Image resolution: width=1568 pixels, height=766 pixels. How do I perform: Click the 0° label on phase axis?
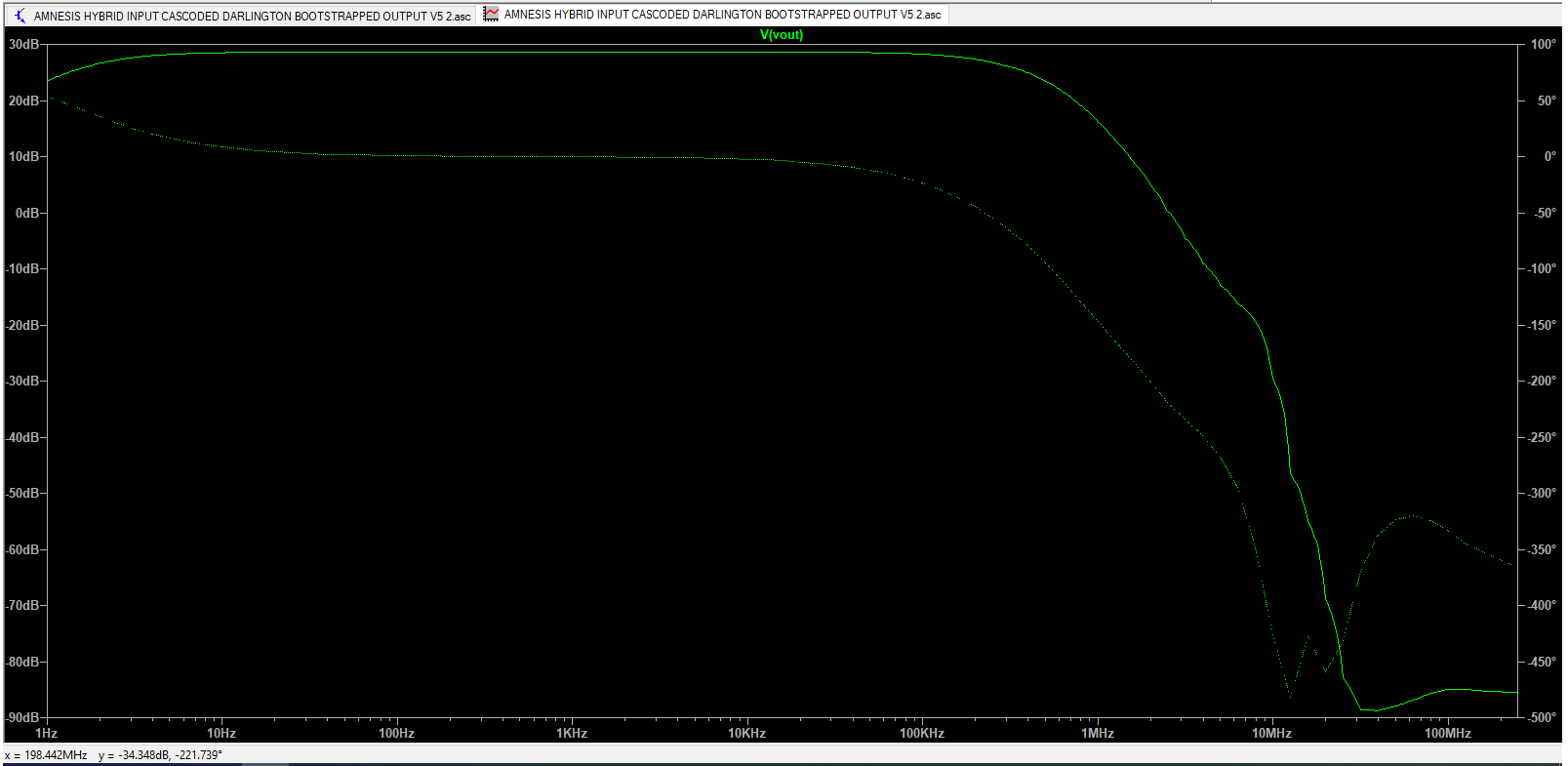(1549, 156)
